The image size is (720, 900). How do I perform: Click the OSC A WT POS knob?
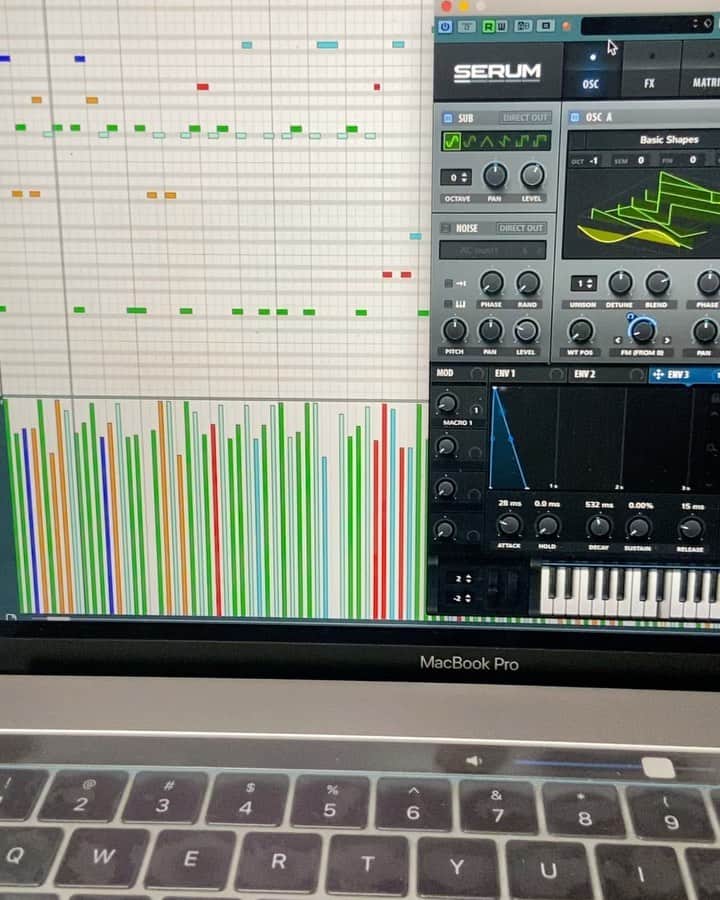[x=580, y=331]
